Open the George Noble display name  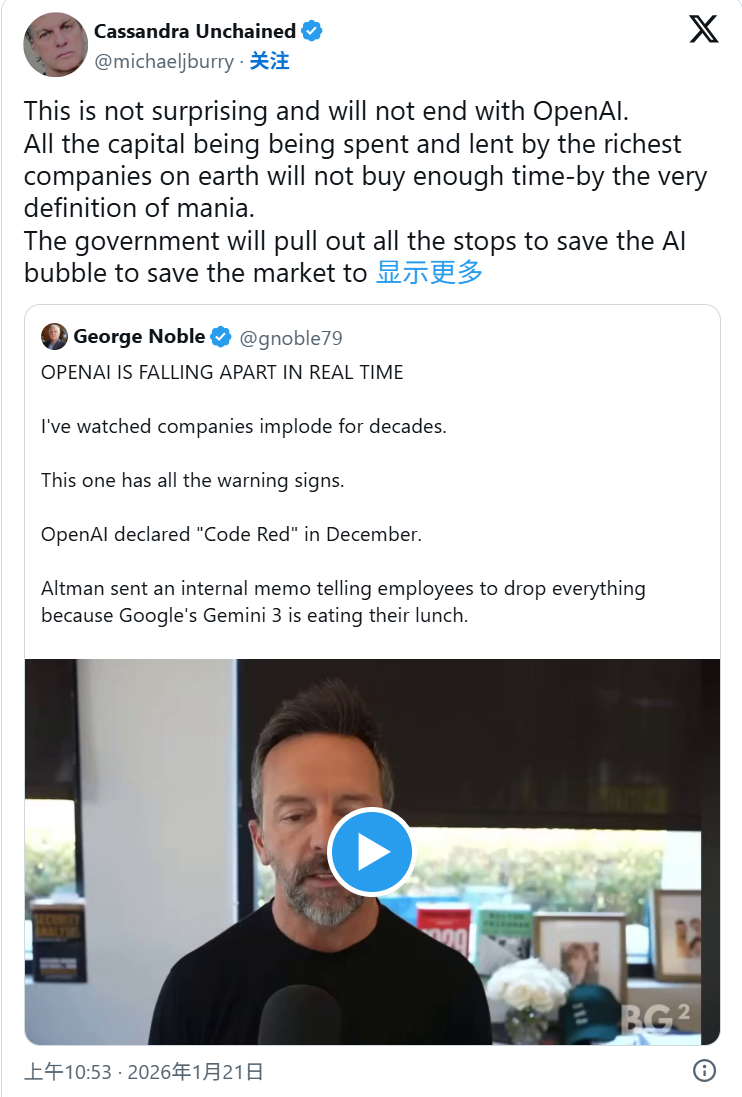click(139, 337)
